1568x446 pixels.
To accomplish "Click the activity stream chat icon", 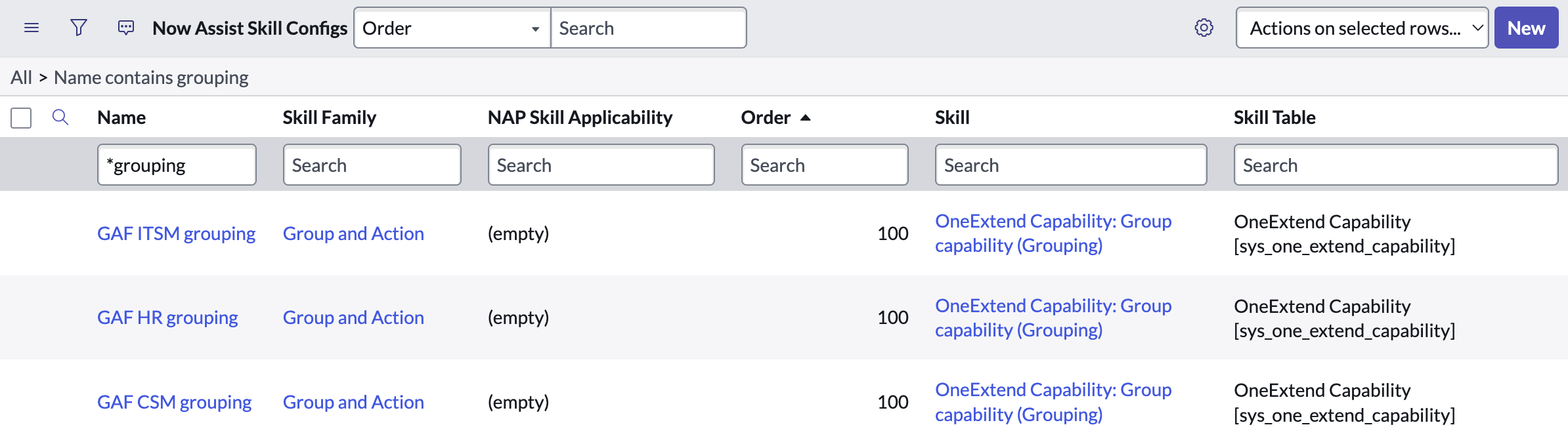I will coord(126,28).
